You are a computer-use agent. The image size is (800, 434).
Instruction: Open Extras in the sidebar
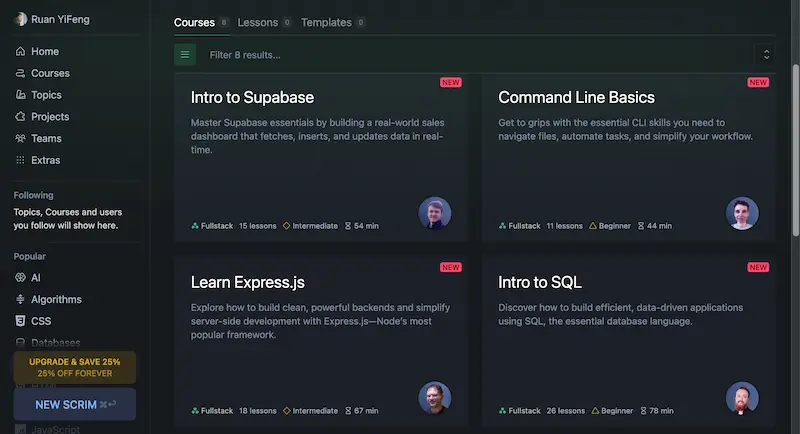(x=38, y=160)
